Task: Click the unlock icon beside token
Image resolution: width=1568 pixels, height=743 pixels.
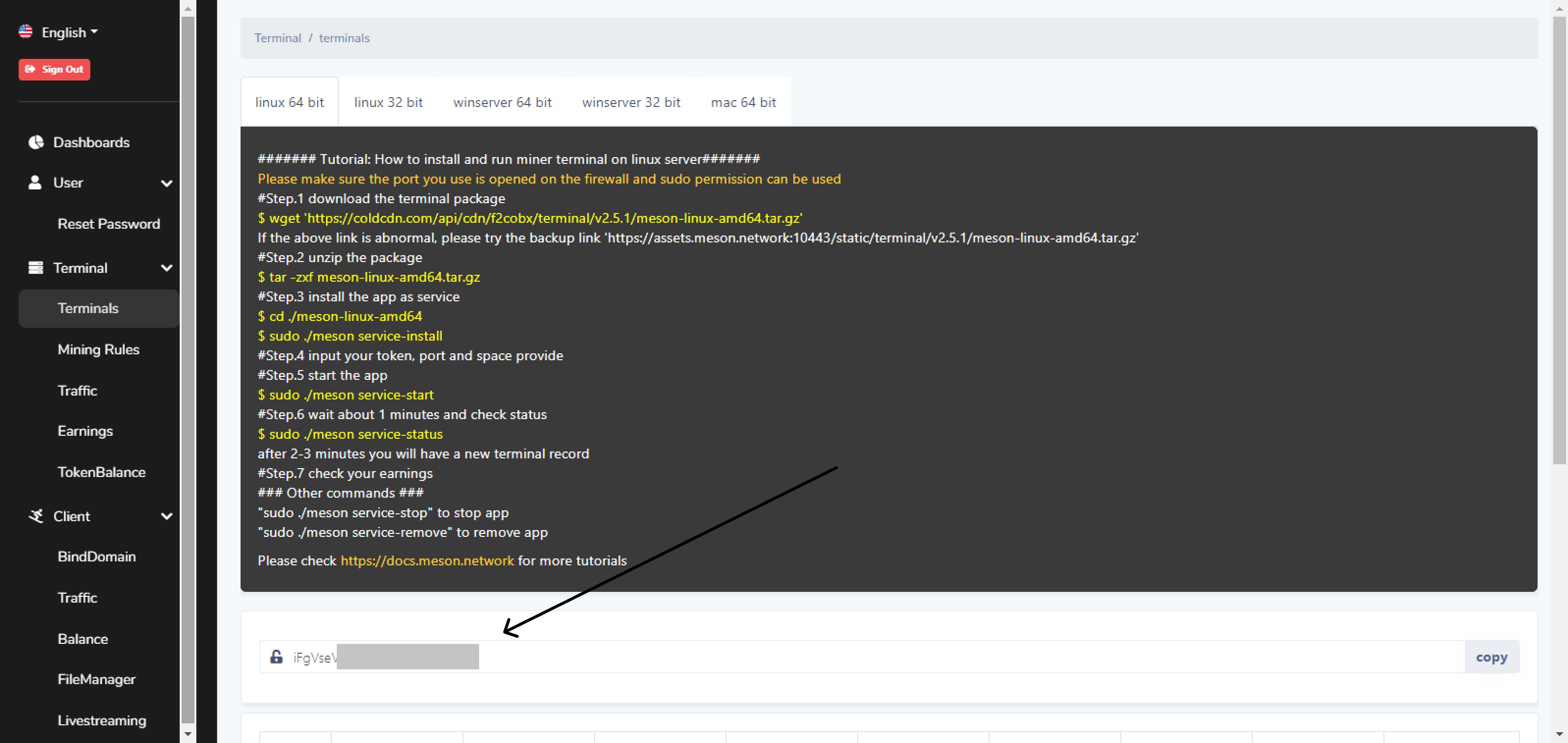Action: (x=276, y=657)
